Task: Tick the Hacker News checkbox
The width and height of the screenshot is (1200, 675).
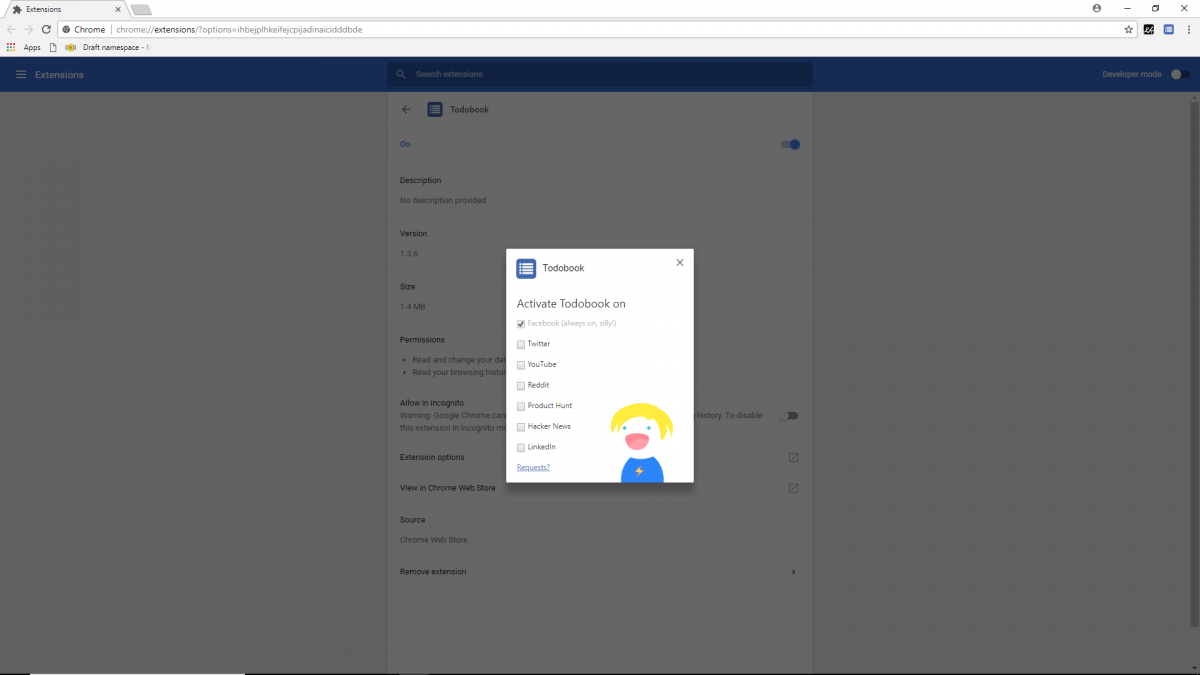Action: click(521, 427)
